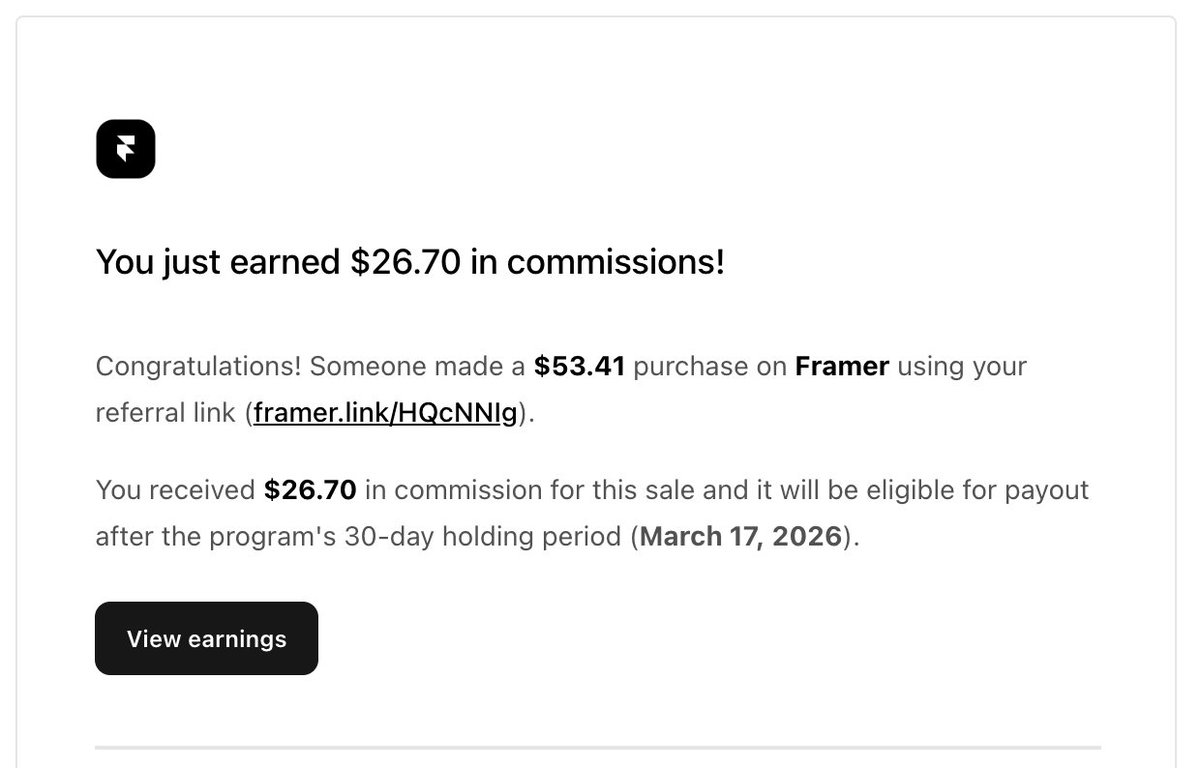The width and height of the screenshot is (1200, 768).
Task: Follow the framer.link/HQcNNlg referral link
Action: [x=385, y=413]
